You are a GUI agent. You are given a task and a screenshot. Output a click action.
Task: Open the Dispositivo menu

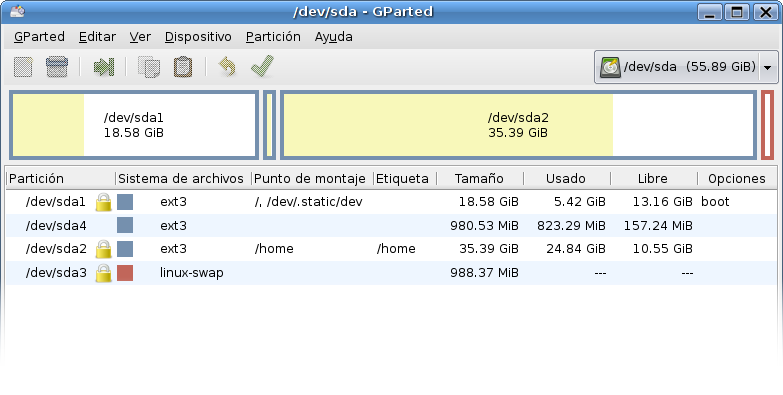click(198, 36)
